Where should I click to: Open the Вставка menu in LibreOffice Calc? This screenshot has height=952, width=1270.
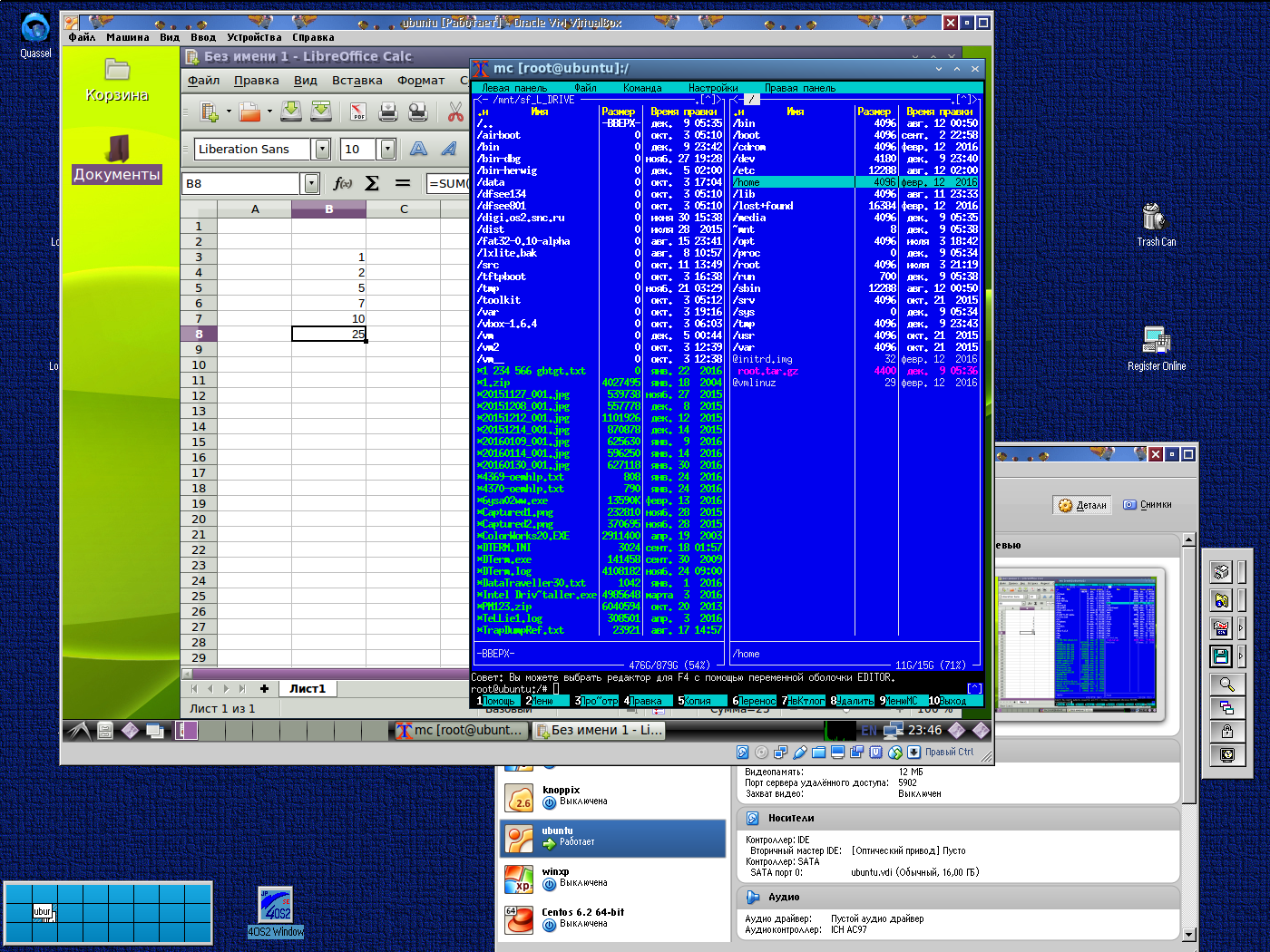(x=357, y=81)
